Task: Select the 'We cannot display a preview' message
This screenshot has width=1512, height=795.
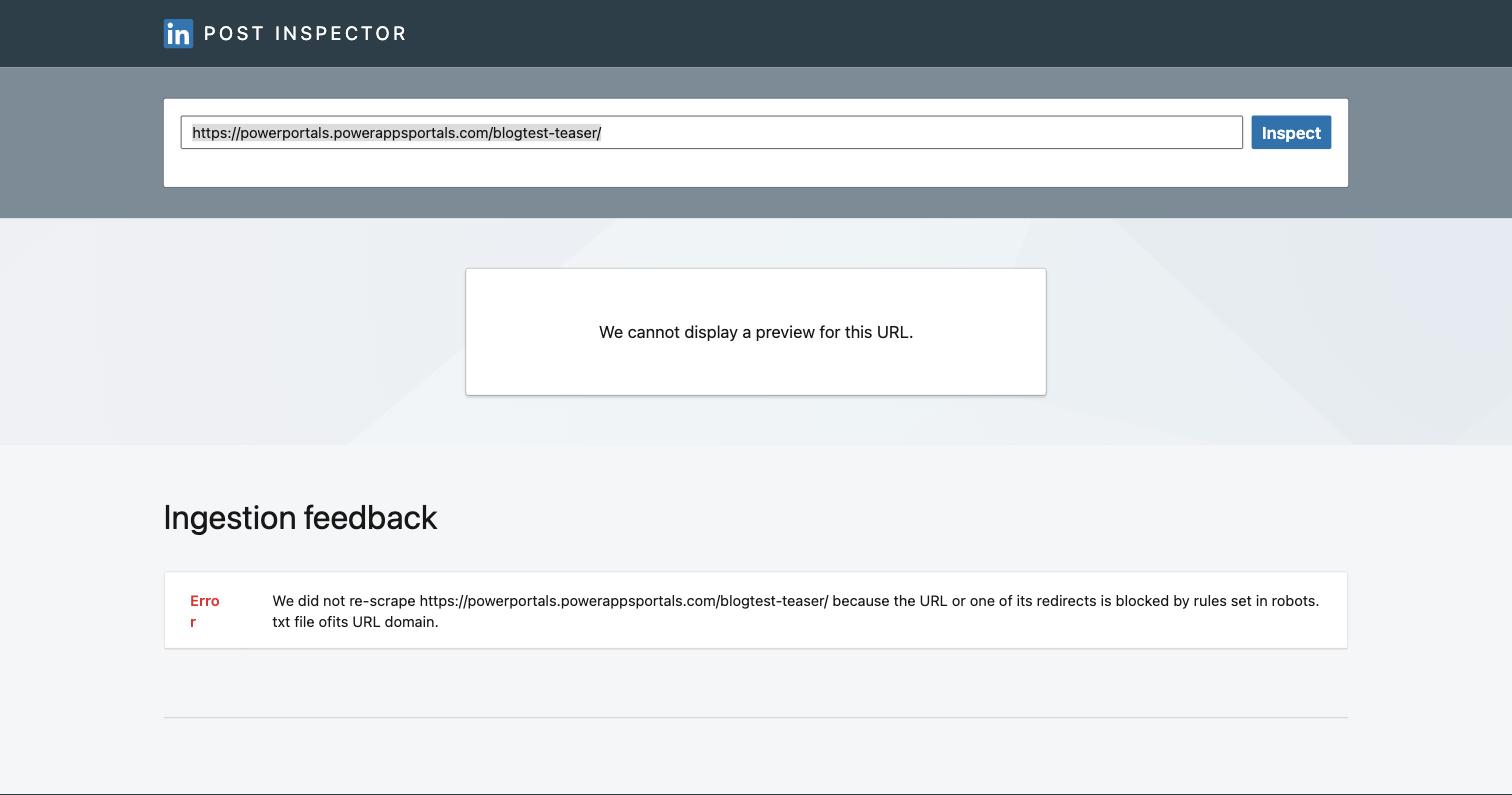Action: point(756,332)
